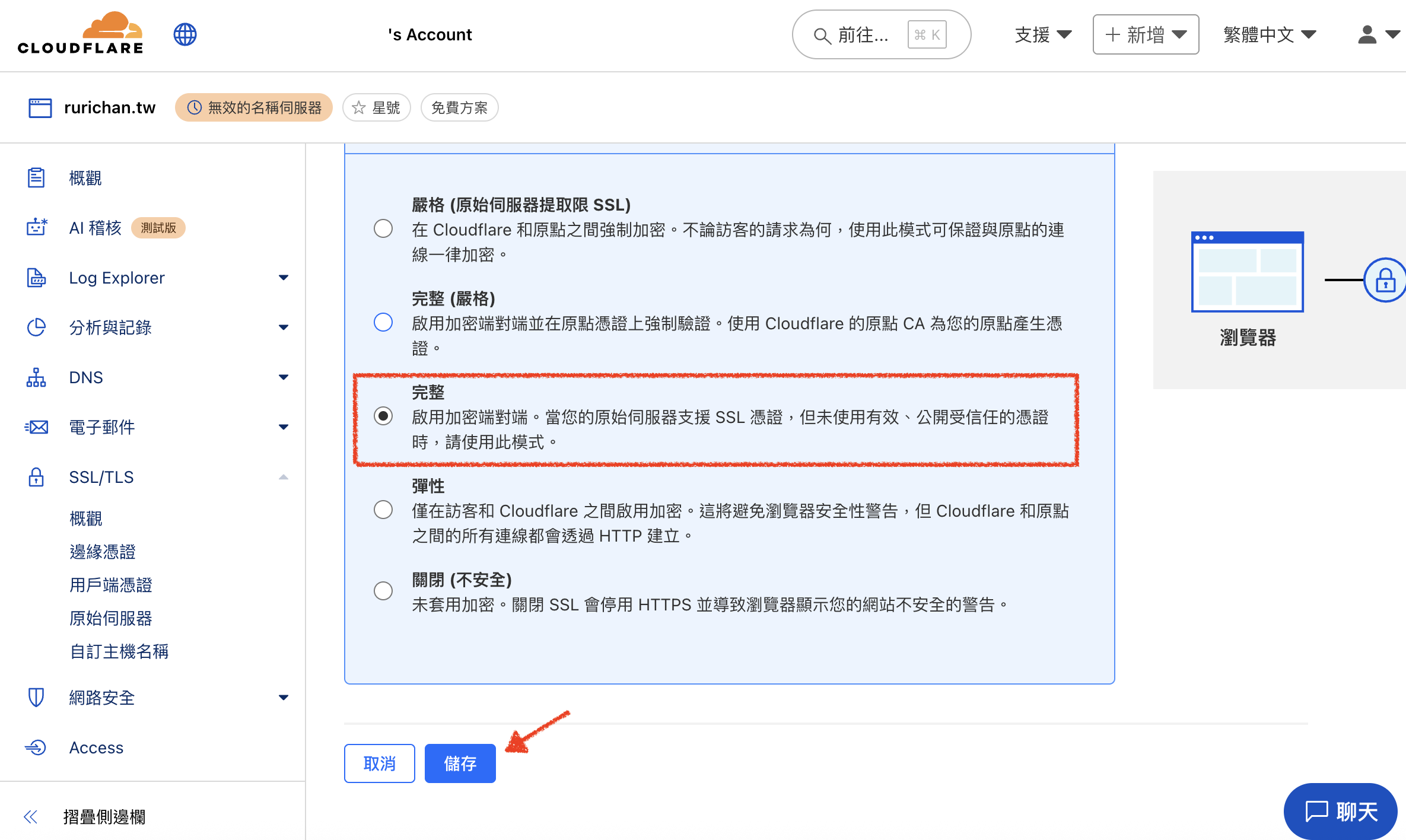The width and height of the screenshot is (1406, 840).
Task: Click the Access sidebar label
Action: [x=96, y=747]
